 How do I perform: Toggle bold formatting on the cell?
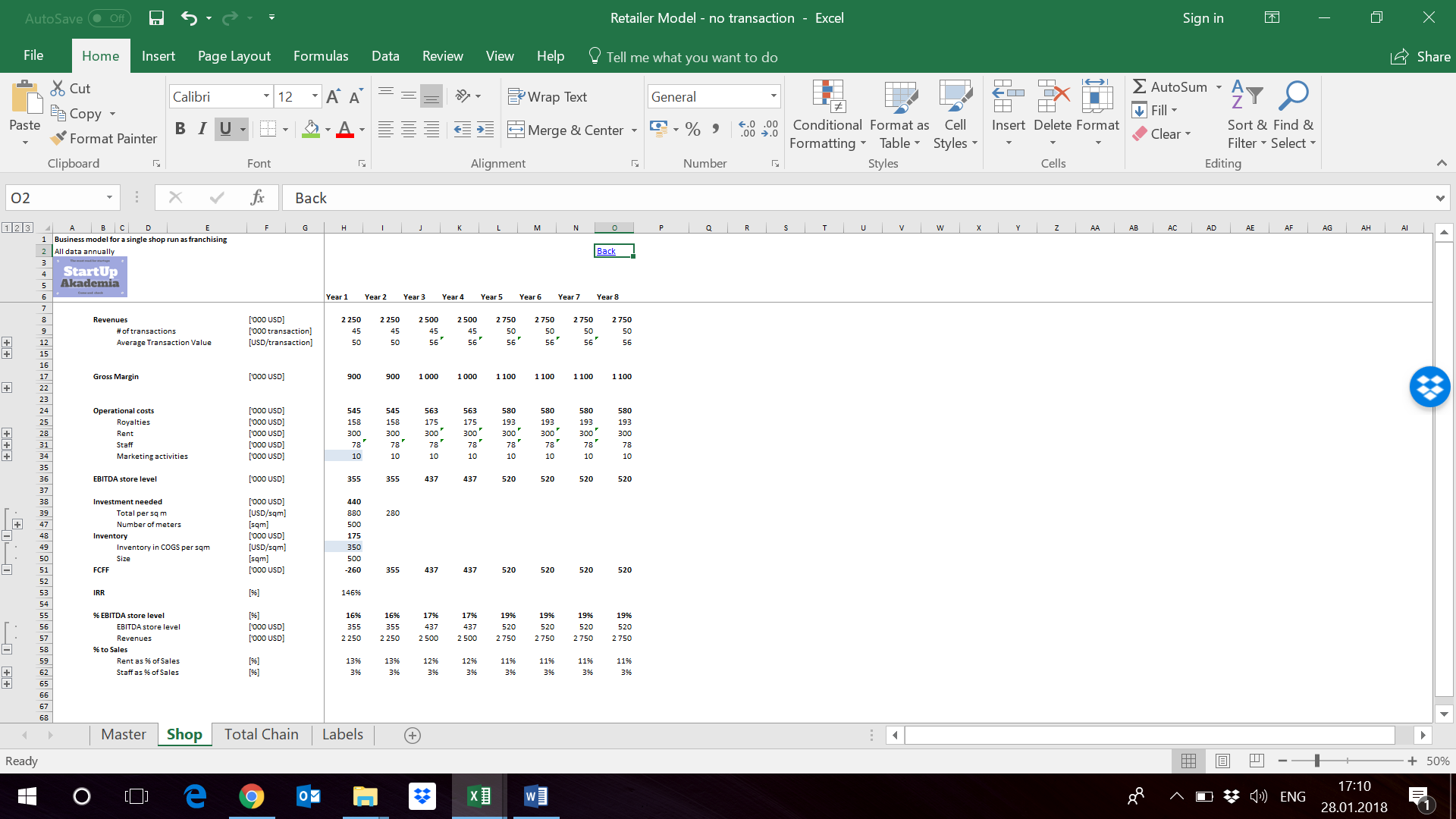(180, 129)
